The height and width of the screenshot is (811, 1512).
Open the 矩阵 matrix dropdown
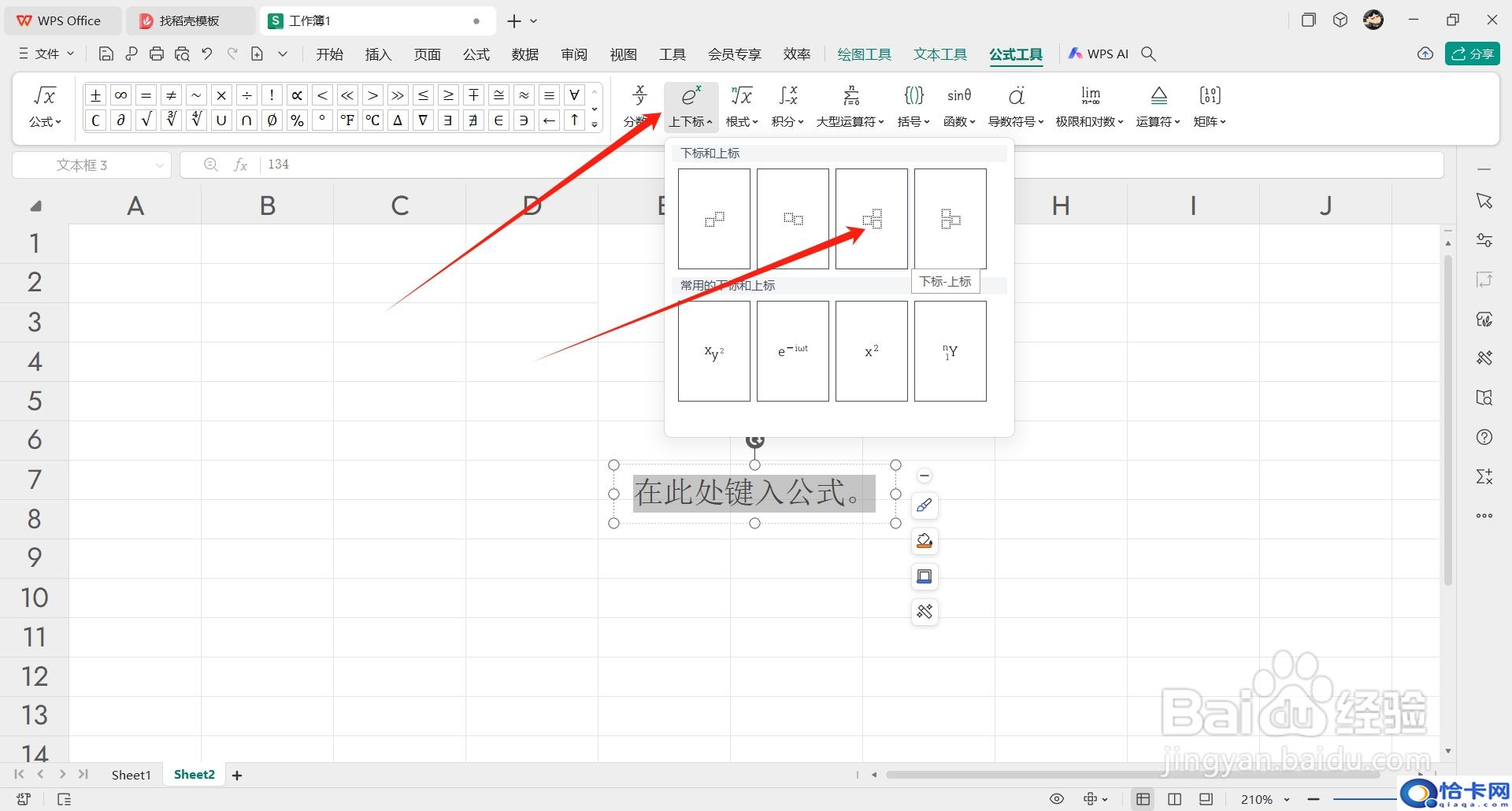[1210, 107]
